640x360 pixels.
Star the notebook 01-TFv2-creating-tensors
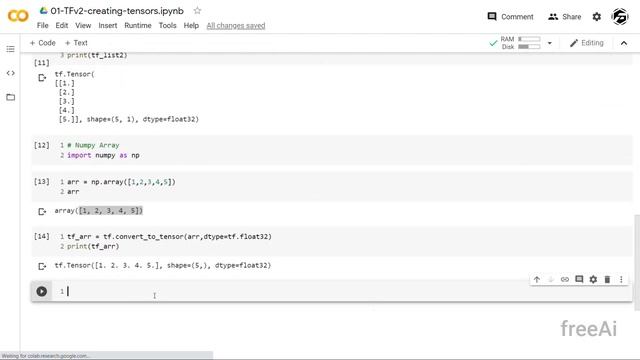click(197, 11)
